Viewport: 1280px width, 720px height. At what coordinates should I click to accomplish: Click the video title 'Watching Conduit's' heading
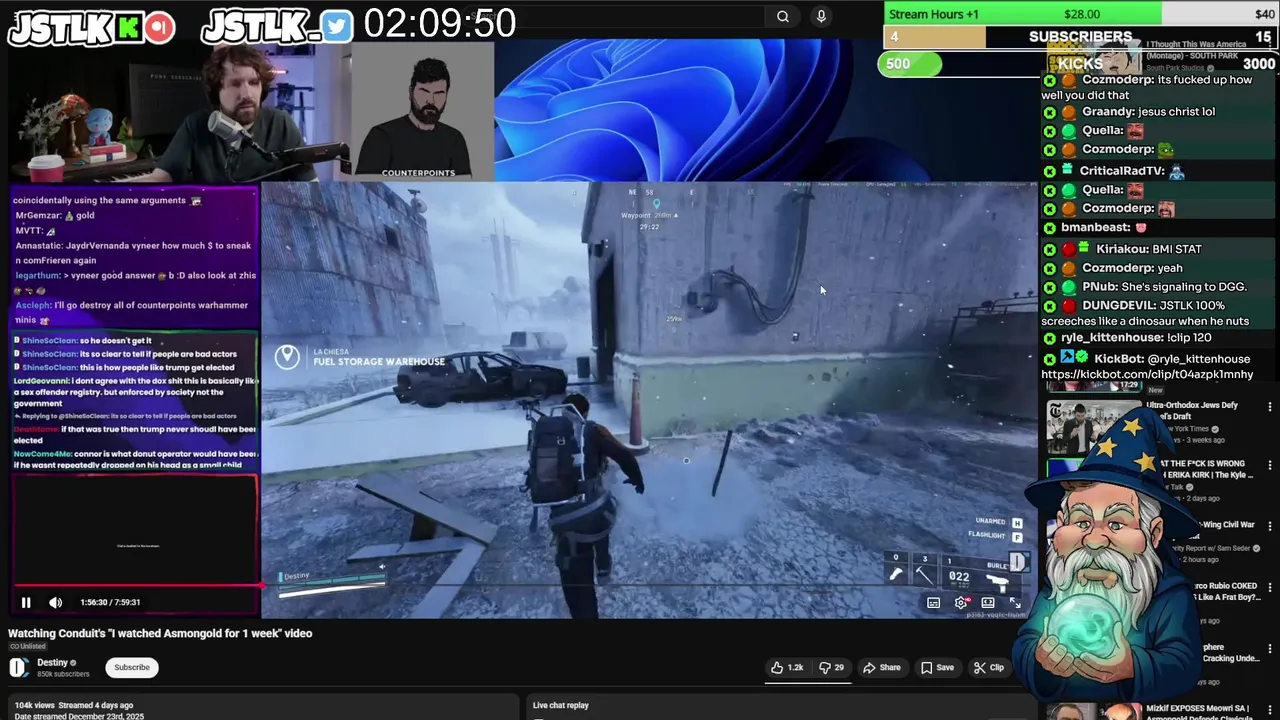(x=160, y=633)
